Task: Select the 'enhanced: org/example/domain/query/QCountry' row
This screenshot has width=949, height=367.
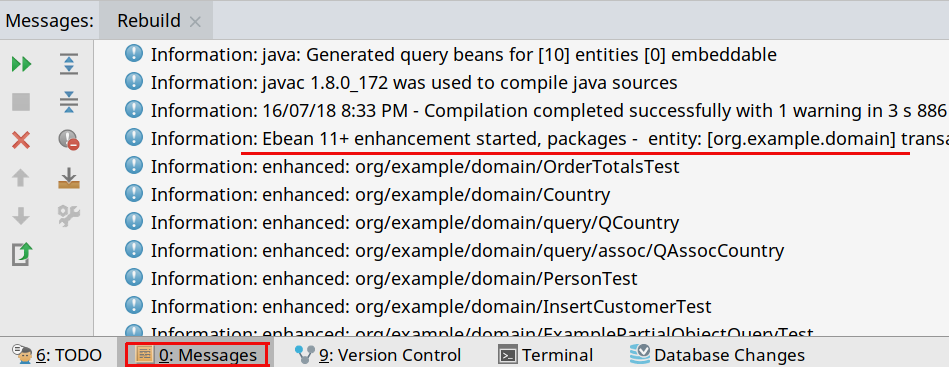Action: [x=415, y=222]
